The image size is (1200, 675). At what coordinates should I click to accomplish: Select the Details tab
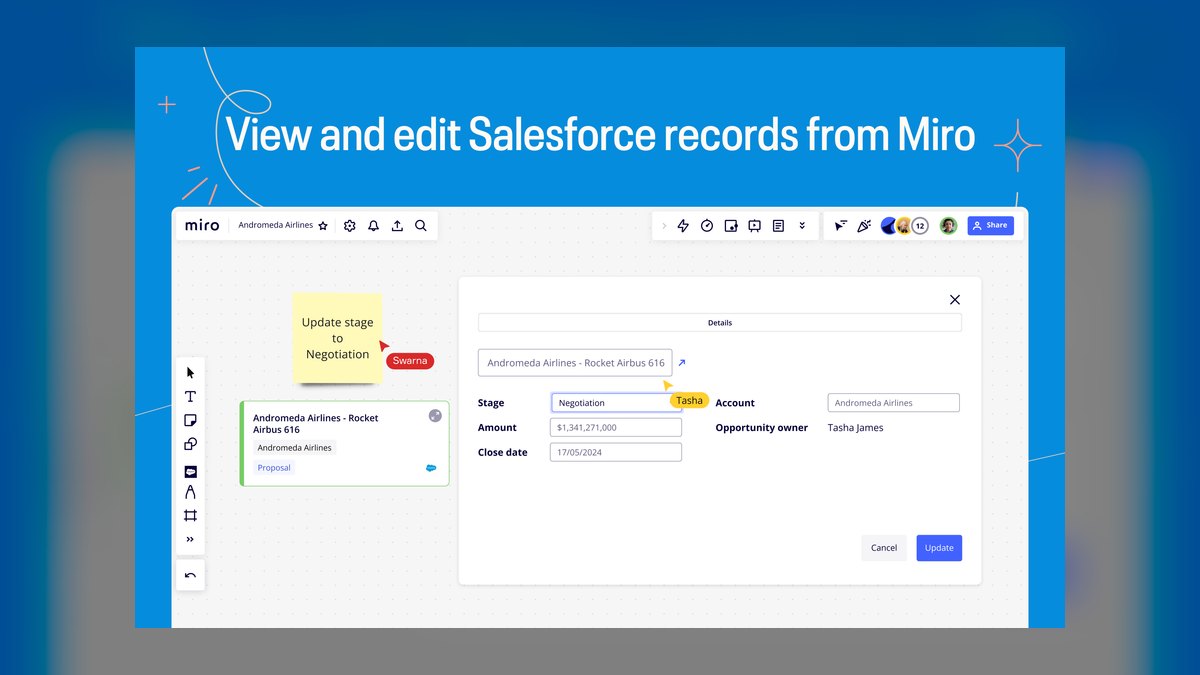pos(720,323)
